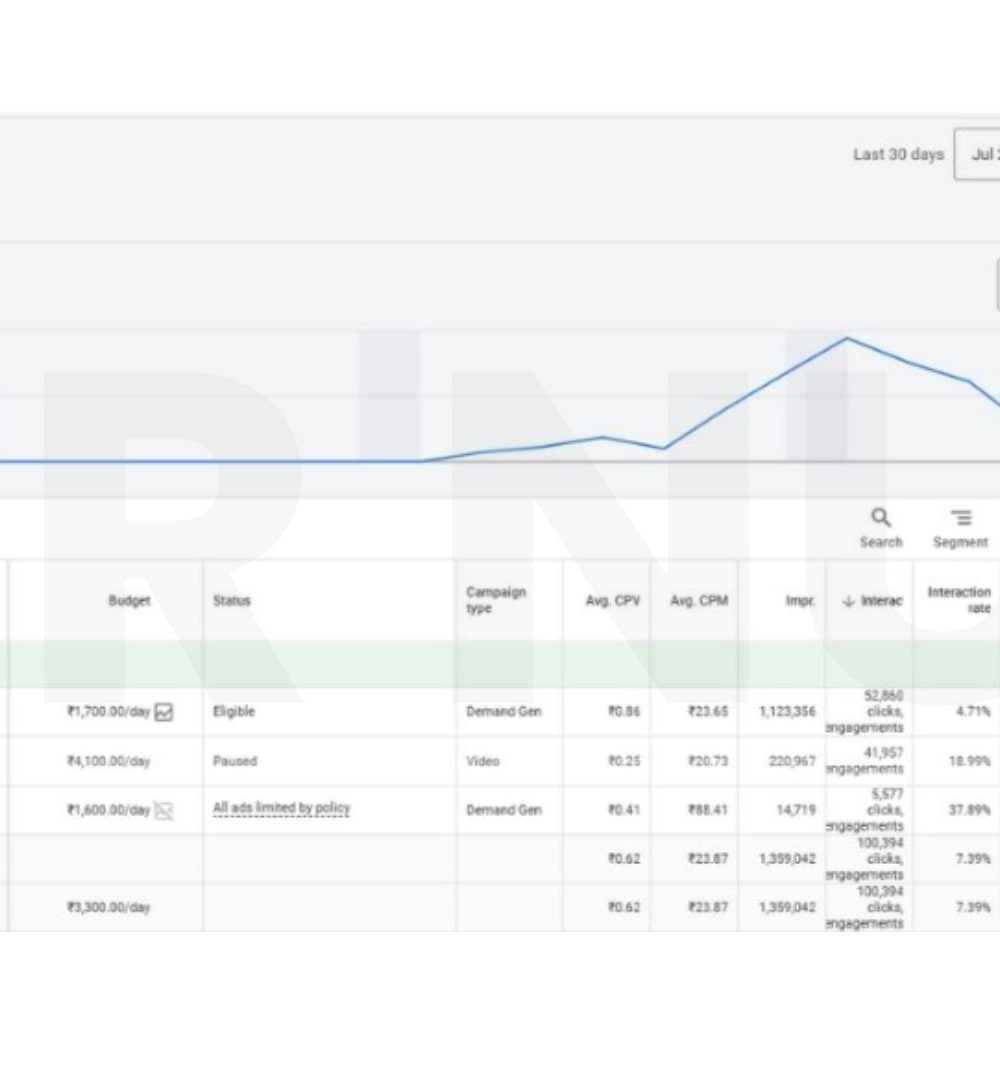
Task: Sort the table by the Budget column header
Action: (x=129, y=601)
